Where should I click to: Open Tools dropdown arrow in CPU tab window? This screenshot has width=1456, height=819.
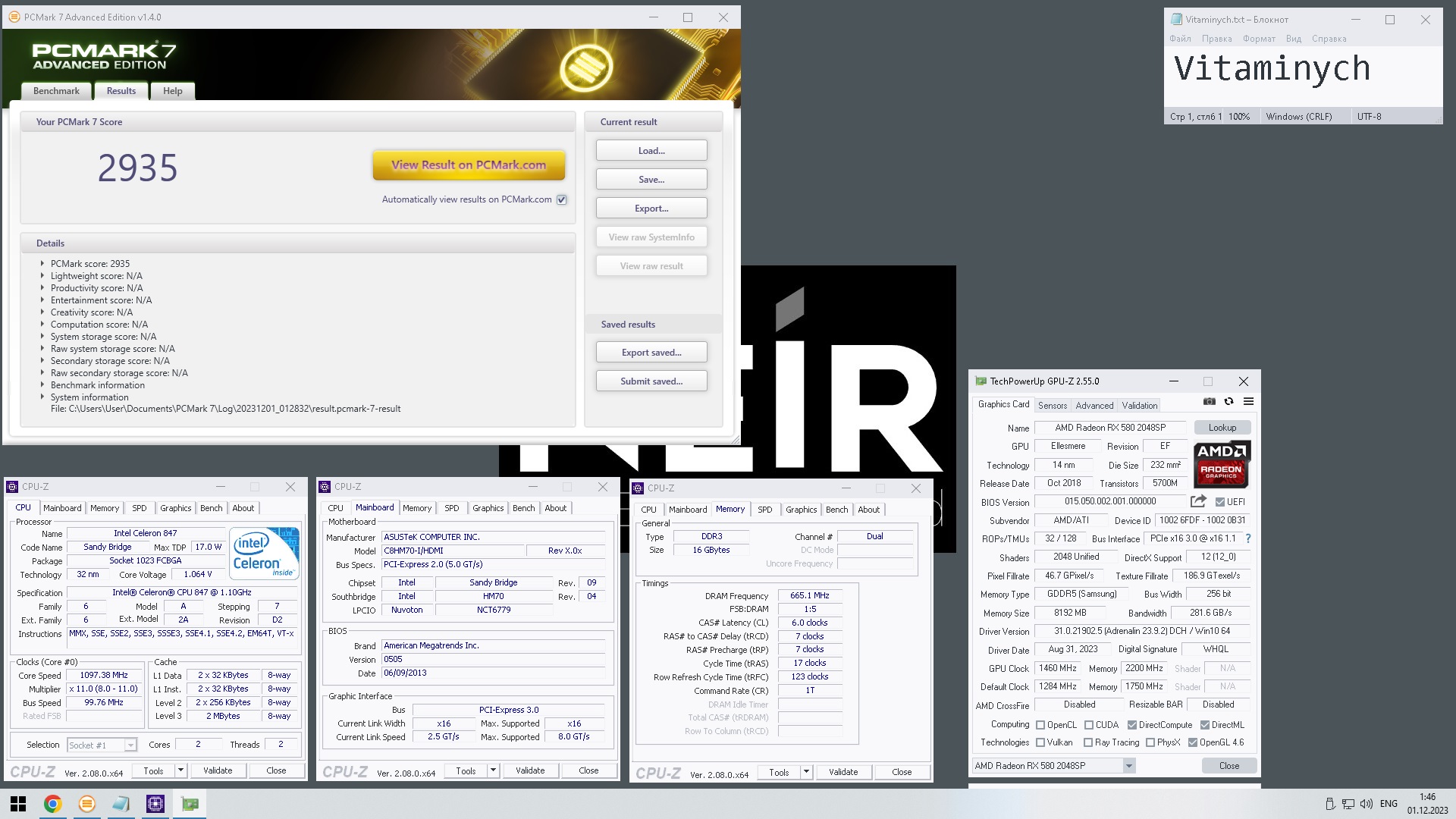coord(180,770)
